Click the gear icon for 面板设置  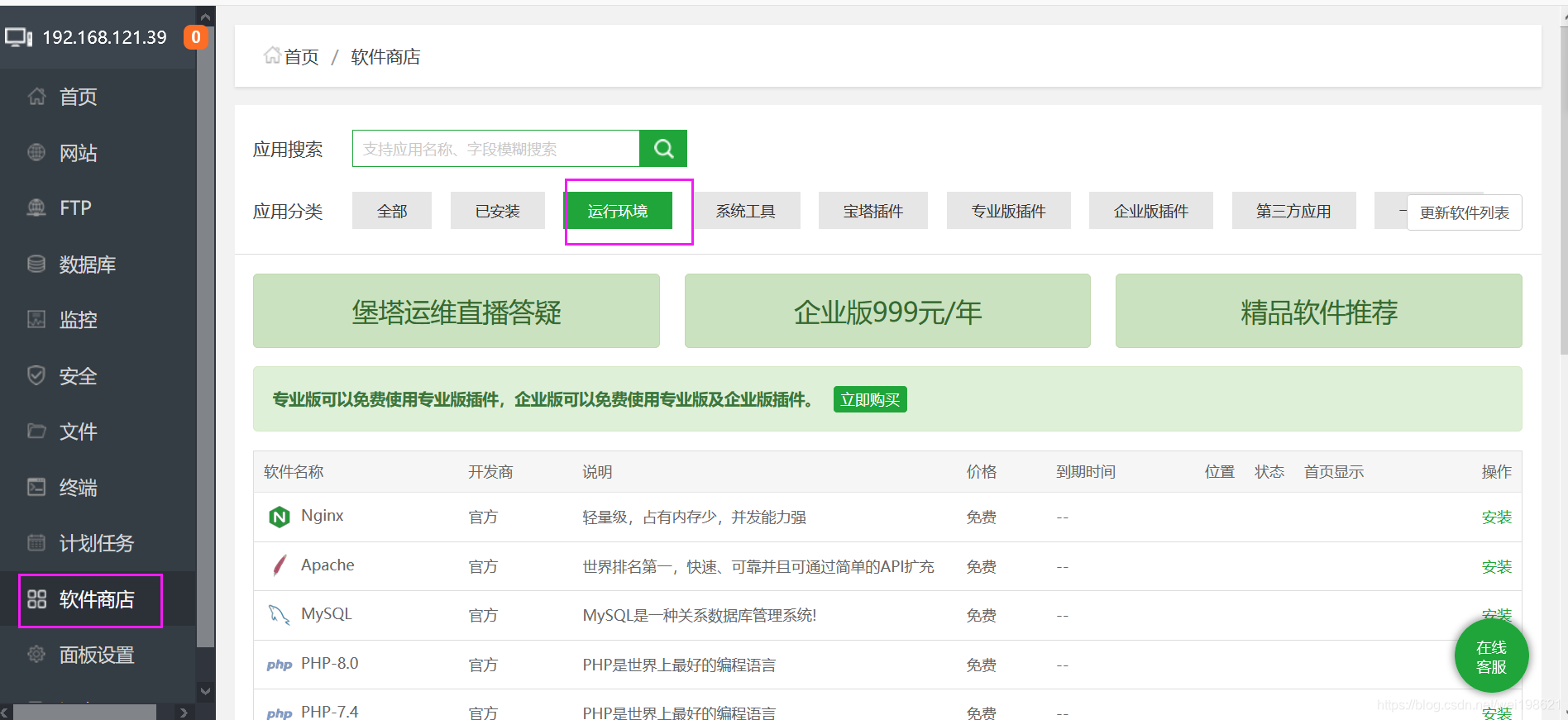(36, 655)
